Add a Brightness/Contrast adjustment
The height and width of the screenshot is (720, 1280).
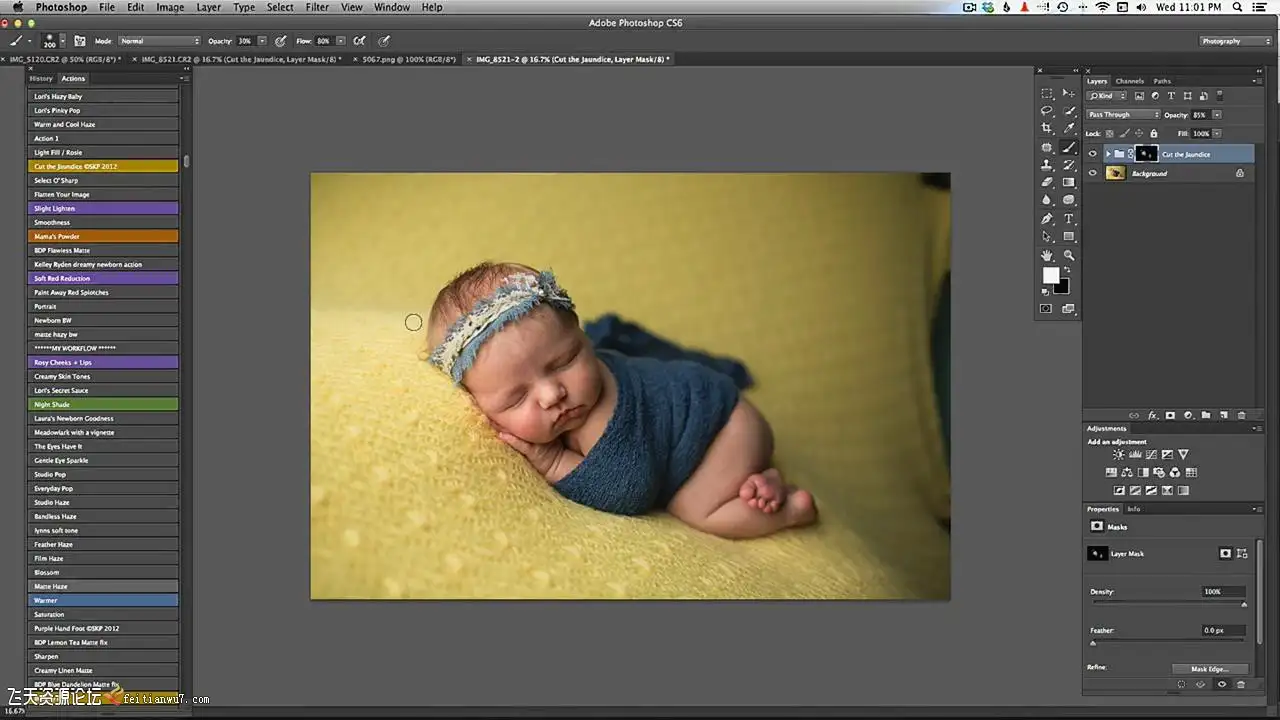coord(1119,455)
